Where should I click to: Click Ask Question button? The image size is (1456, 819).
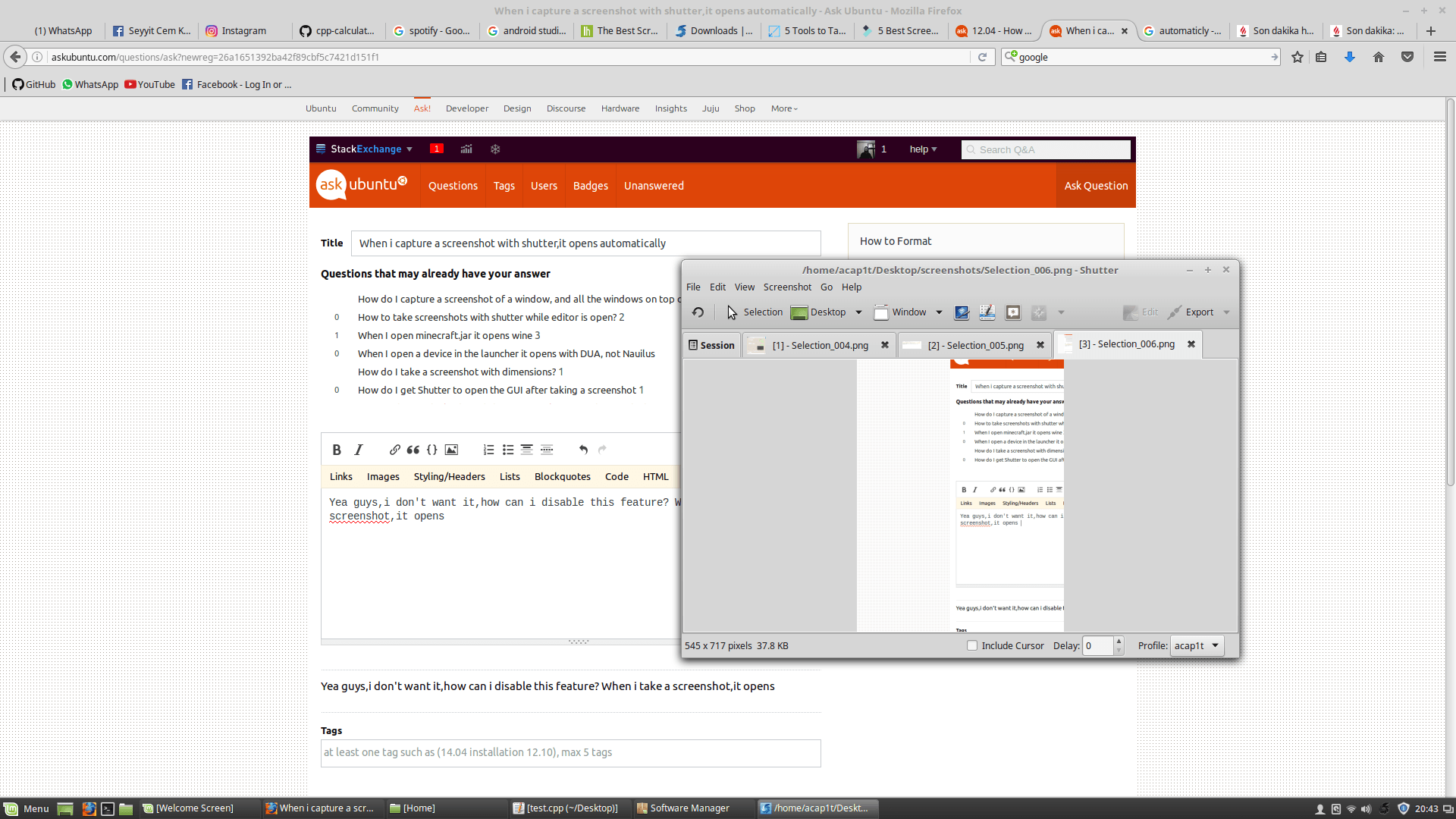tap(1096, 186)
